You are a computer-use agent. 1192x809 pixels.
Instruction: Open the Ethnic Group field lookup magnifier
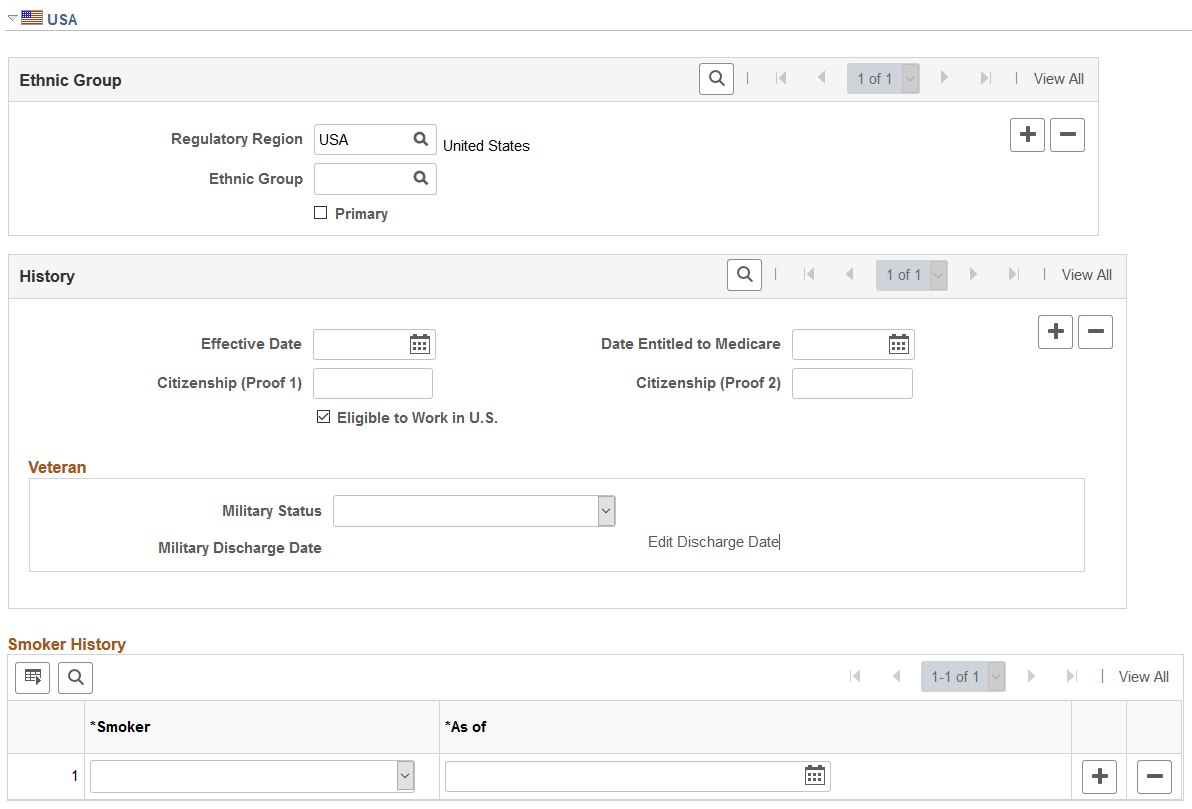coord(420,178)
